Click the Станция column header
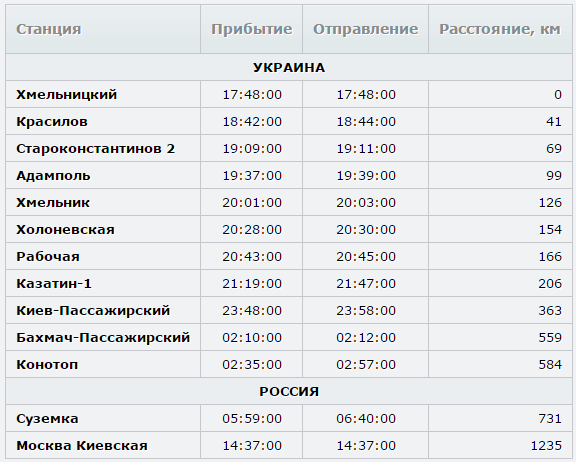This screenshot has width=576, height=462. 48,29
